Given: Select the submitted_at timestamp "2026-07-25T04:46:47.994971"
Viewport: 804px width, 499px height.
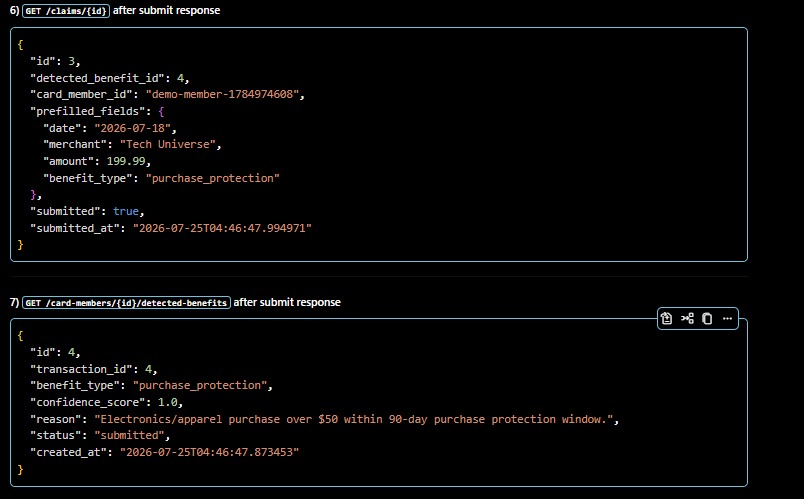Looking at the screenshot, I should (222, 228).
